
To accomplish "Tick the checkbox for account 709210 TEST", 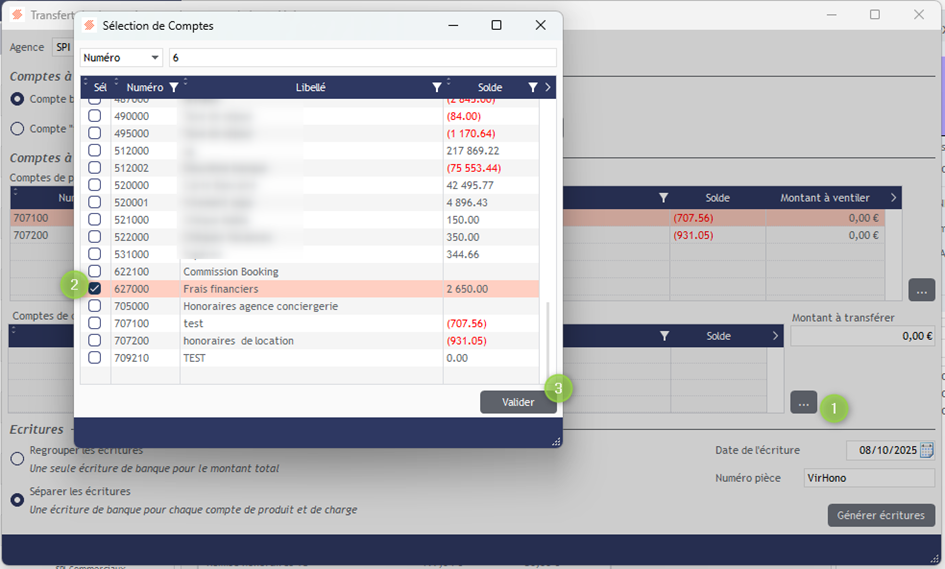I will 95,357.
